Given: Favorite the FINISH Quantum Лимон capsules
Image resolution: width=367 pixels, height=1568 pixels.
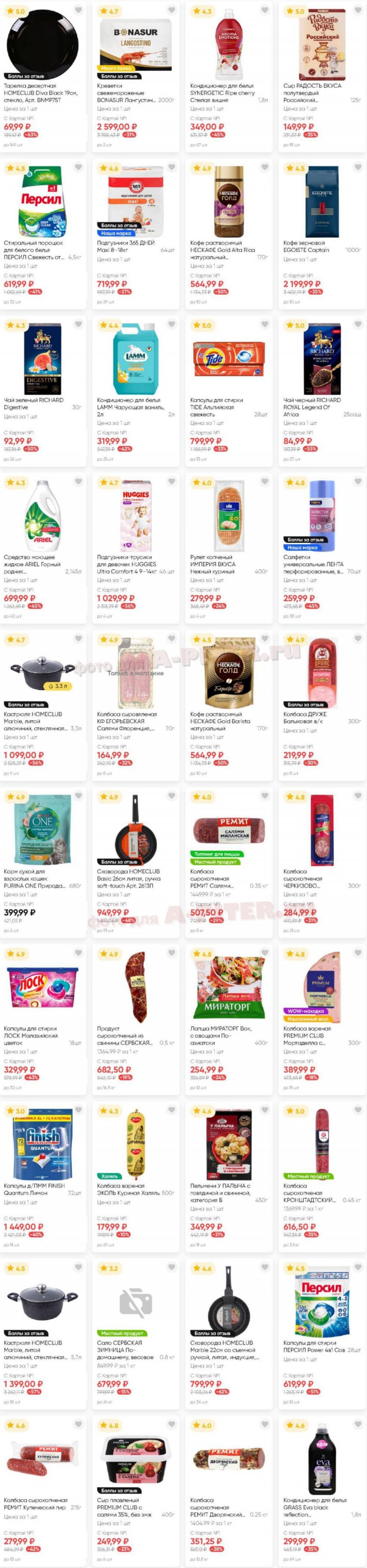Looking at the screenshot, I should click(78, 1110).
